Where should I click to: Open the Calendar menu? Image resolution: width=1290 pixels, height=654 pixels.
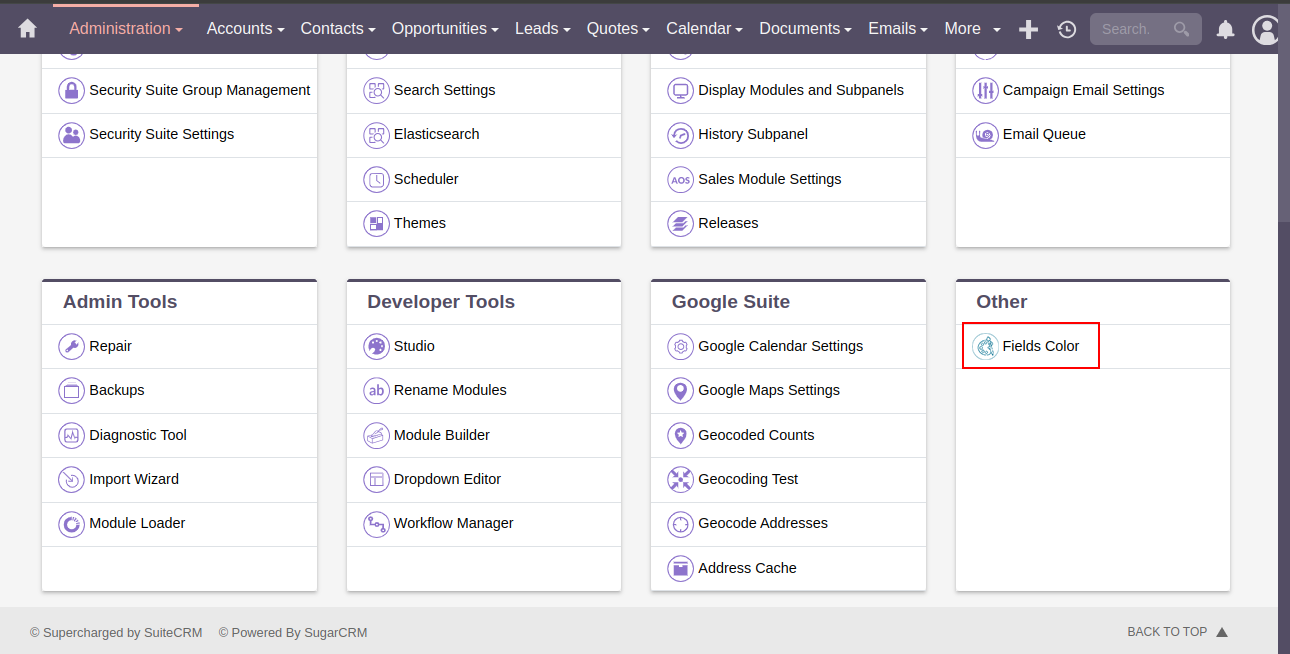pos(704,29)
